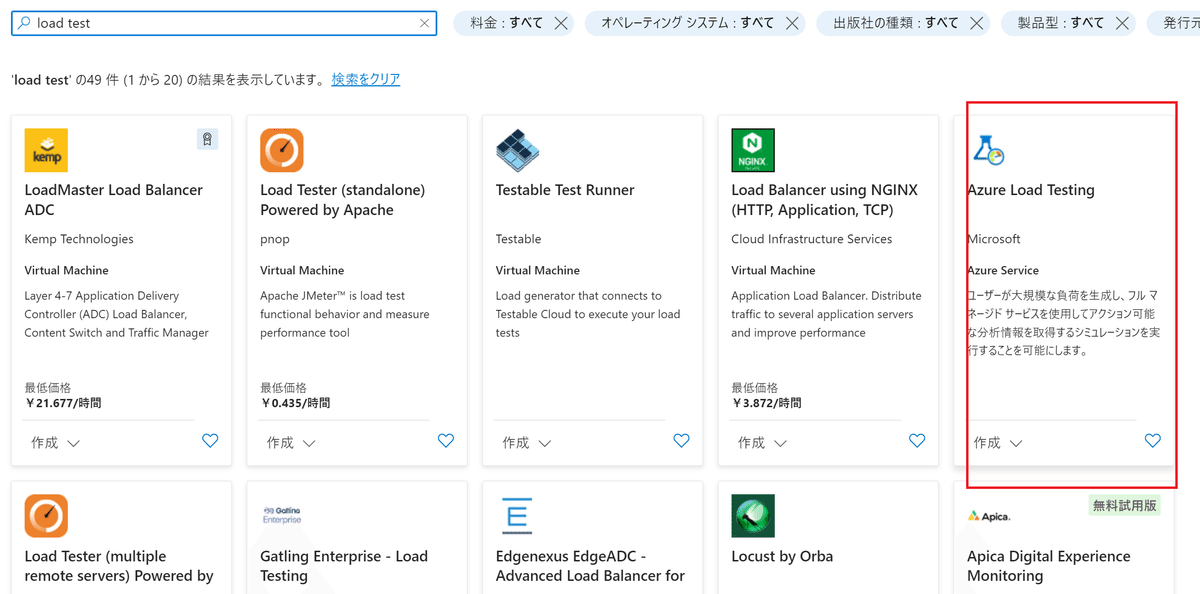Expand 作成 on NGINX Load Balancer card
This screenshot has width=1200, height=594.
pyautogui.click(x=763, y=442)
